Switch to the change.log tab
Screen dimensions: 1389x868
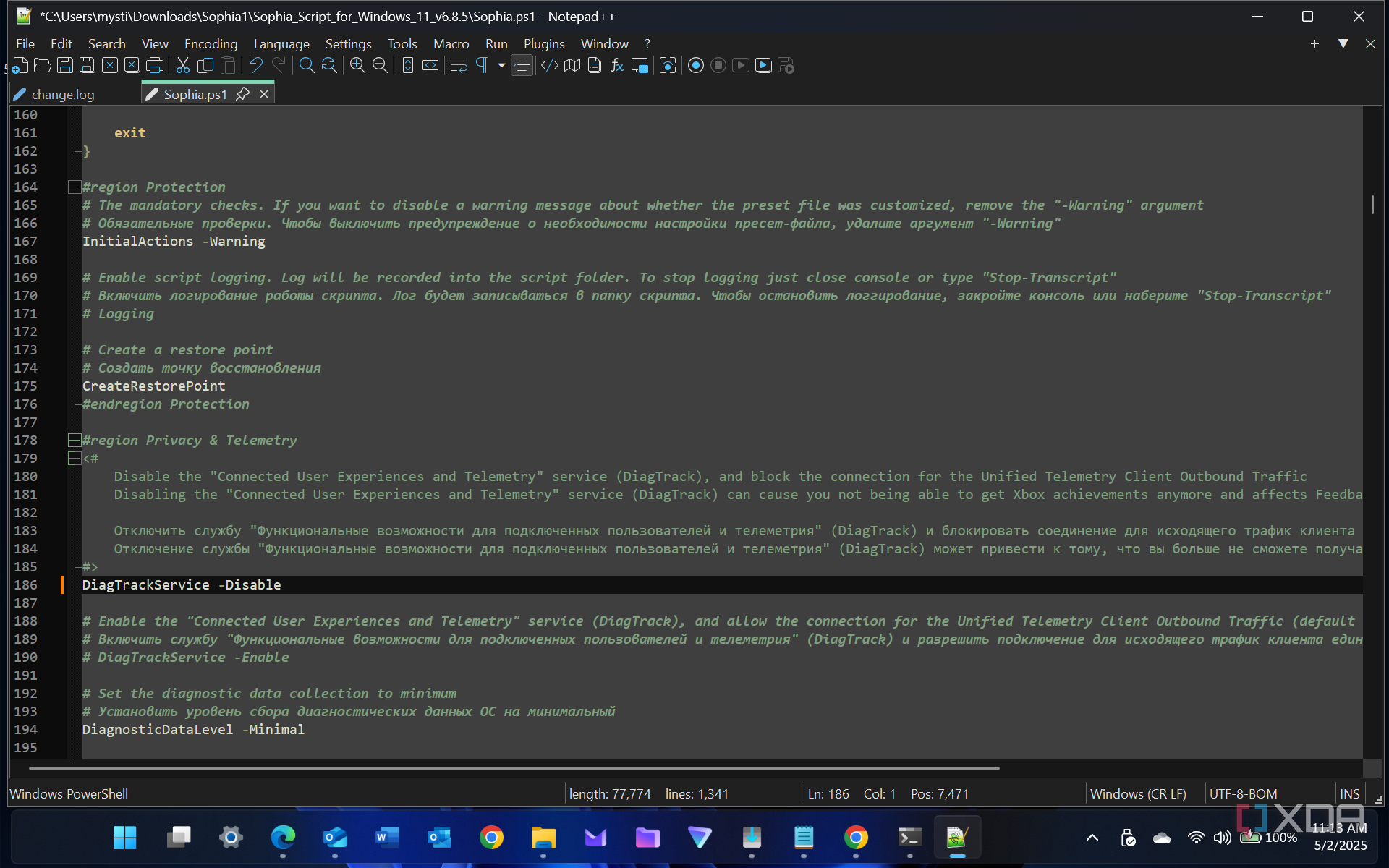point(62,95)
